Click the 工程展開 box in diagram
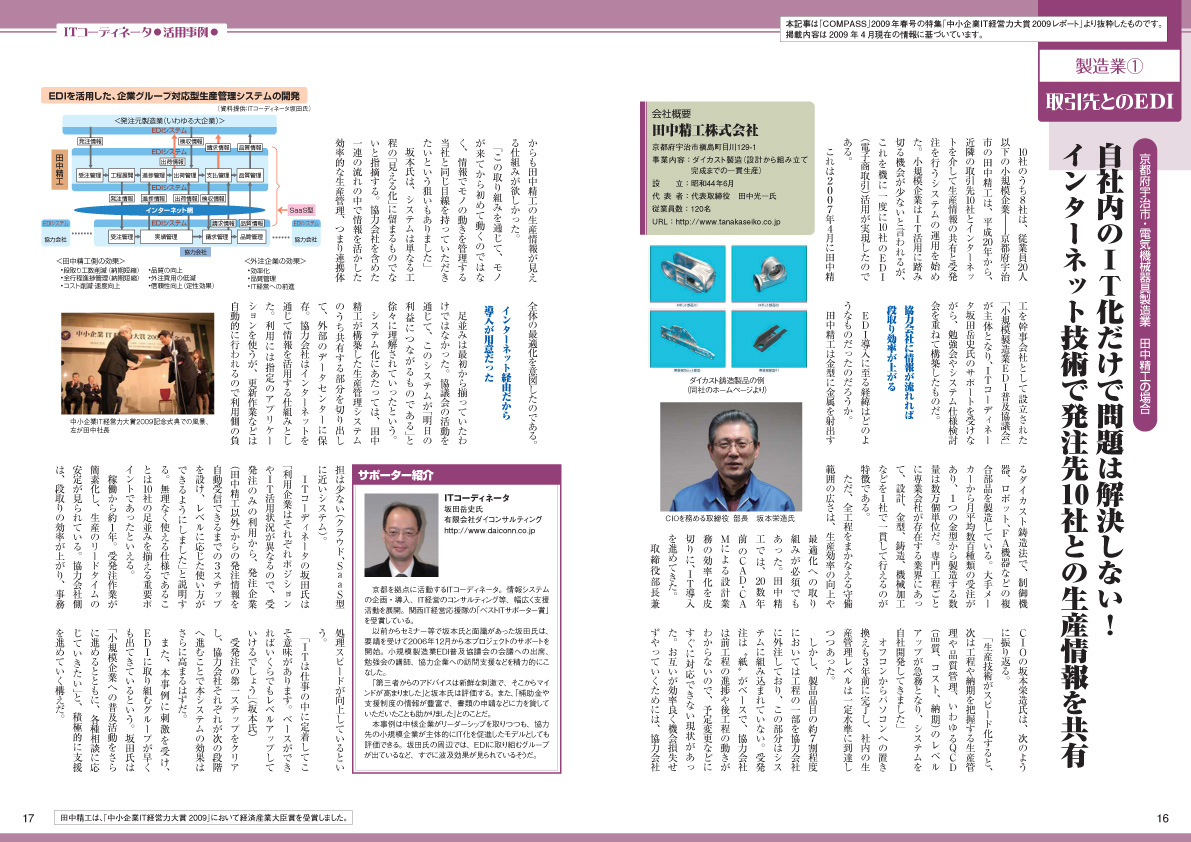This screenshot has width=1191, height=842. (x=122, y=175)
